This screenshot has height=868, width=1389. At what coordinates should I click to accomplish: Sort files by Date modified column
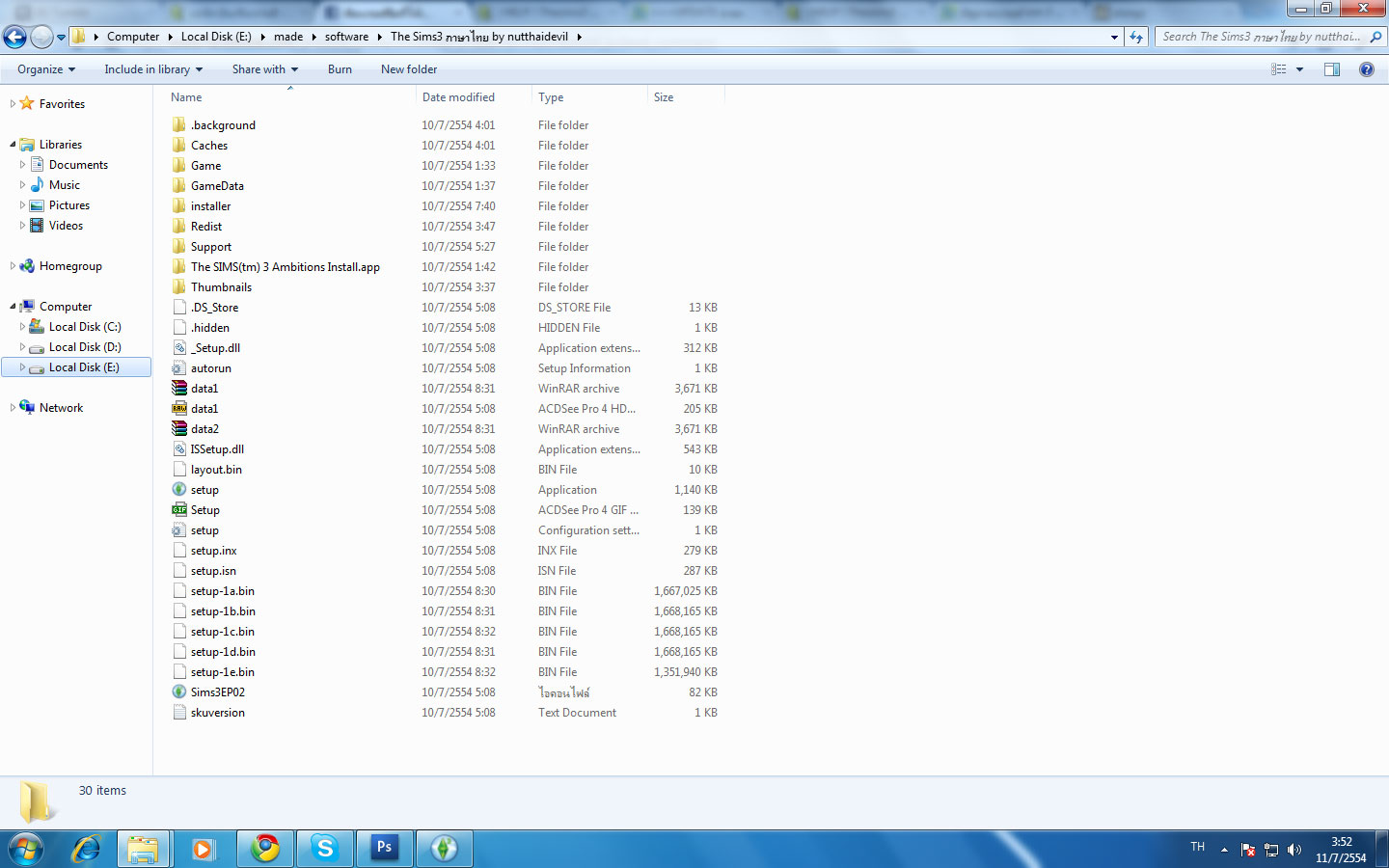[474, 97]
